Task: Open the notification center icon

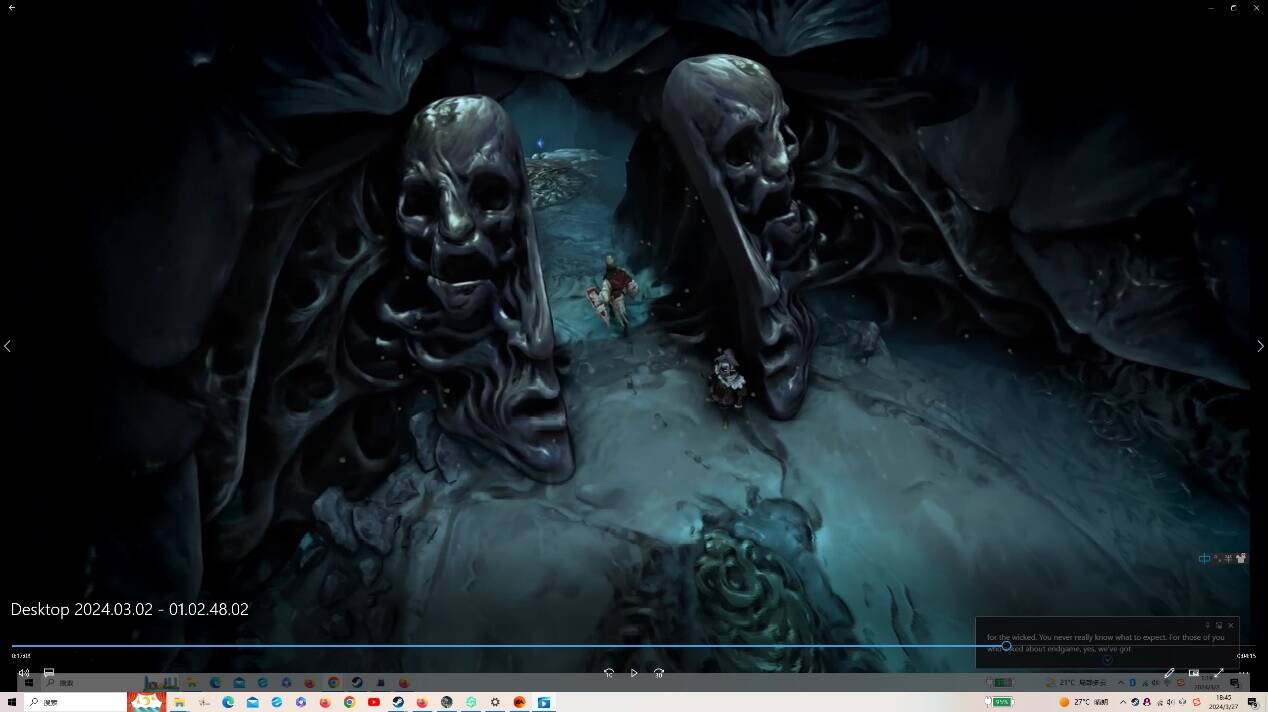Action: pos(1253,702)
